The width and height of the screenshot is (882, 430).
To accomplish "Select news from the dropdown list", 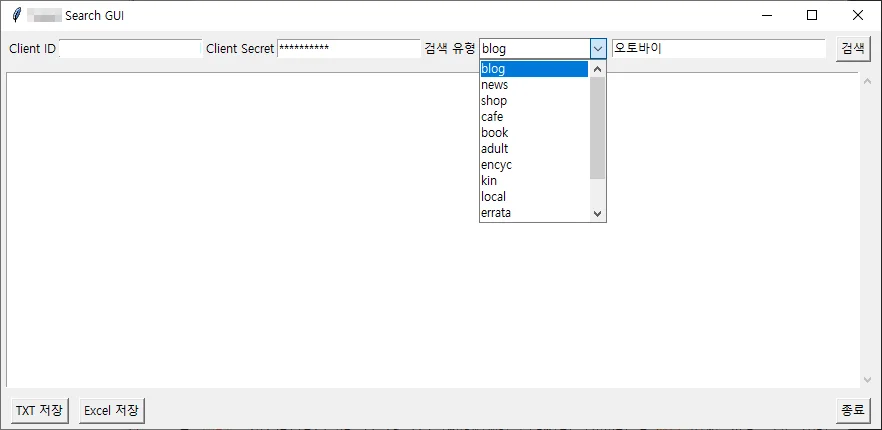I will 534,85.
